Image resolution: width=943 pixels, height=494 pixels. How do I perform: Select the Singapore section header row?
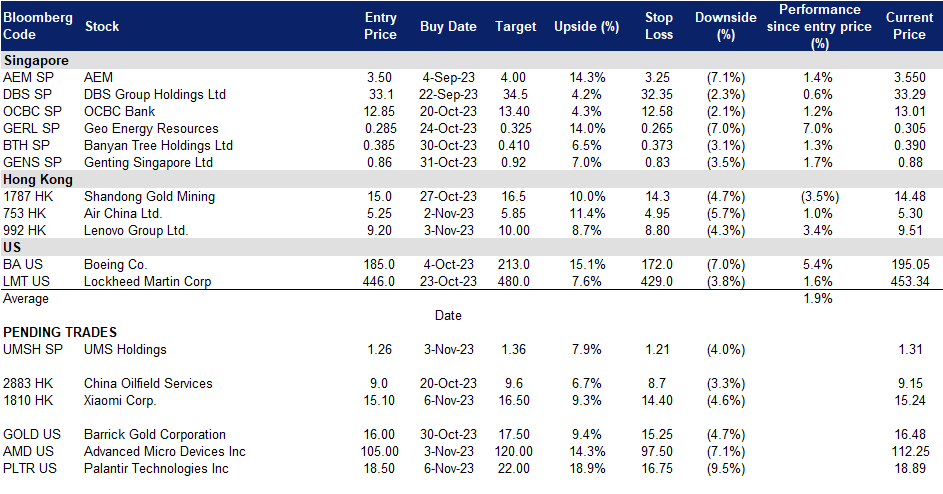(38, 60)
